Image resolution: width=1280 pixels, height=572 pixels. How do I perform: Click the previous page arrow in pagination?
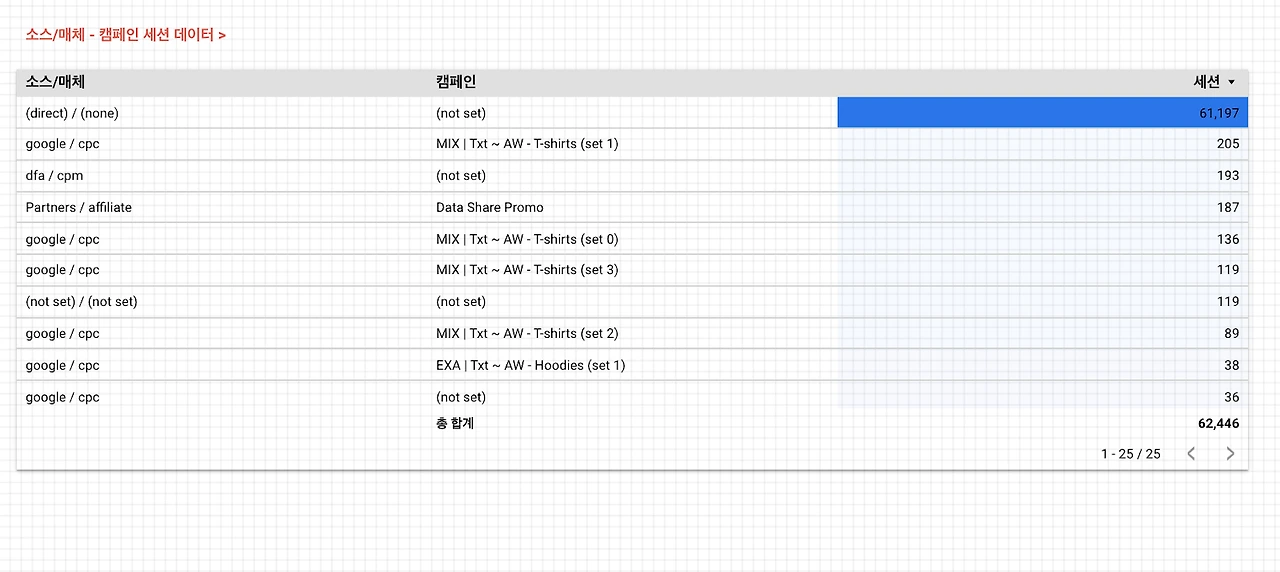coord(1191,454)
